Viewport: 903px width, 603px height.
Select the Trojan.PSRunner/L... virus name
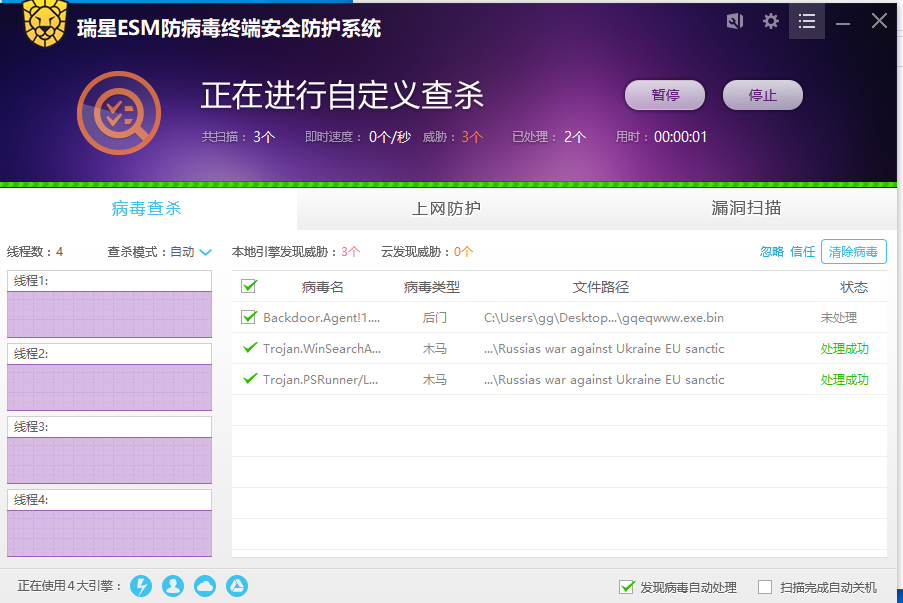321,380
